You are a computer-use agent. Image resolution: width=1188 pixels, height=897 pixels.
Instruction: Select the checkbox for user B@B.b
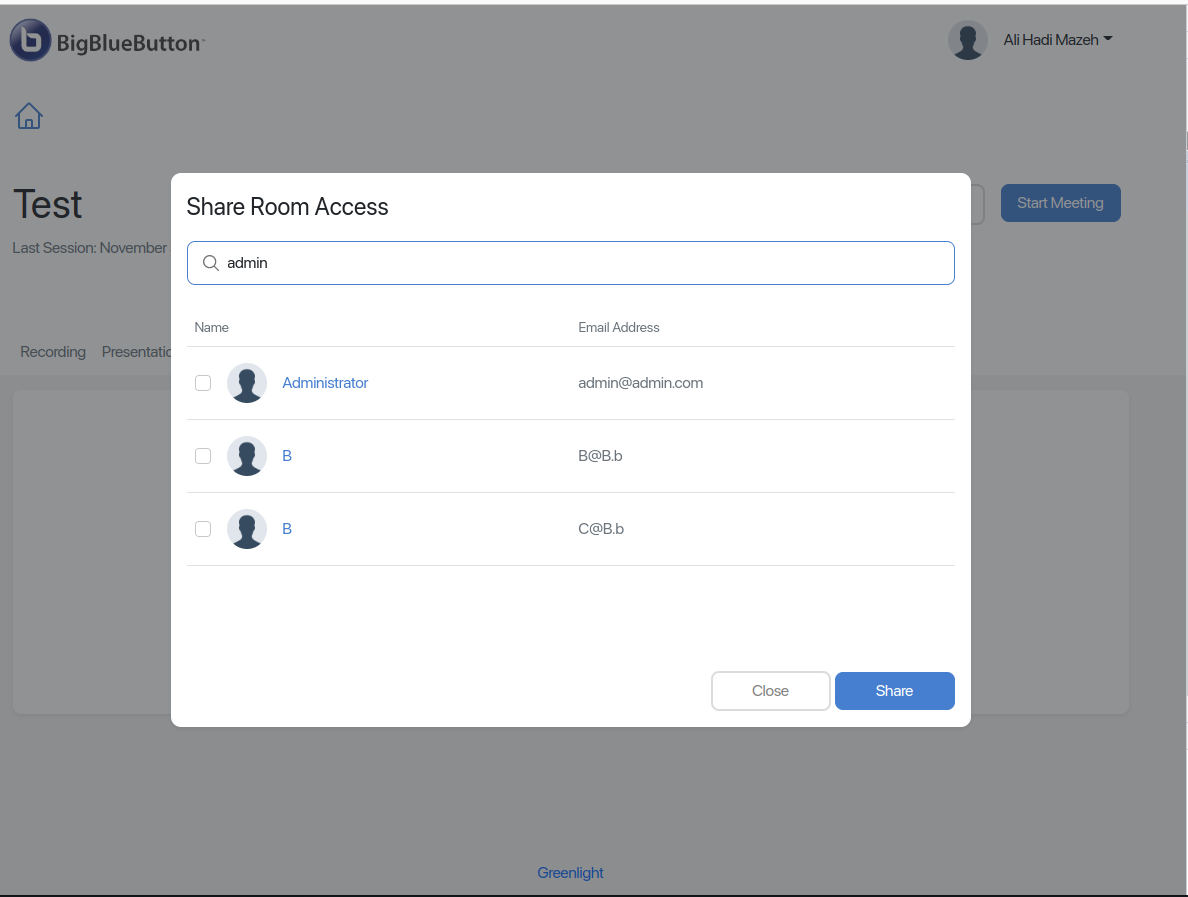coord(203,455)
